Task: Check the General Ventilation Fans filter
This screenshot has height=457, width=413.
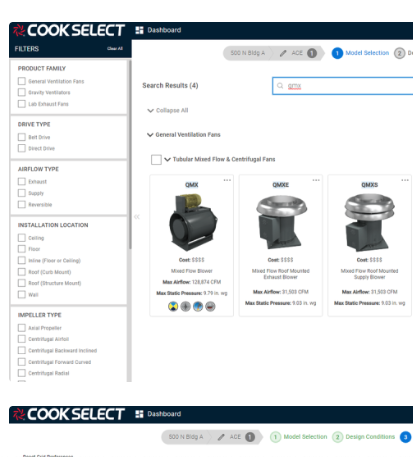Action: (x=22, y=81)
